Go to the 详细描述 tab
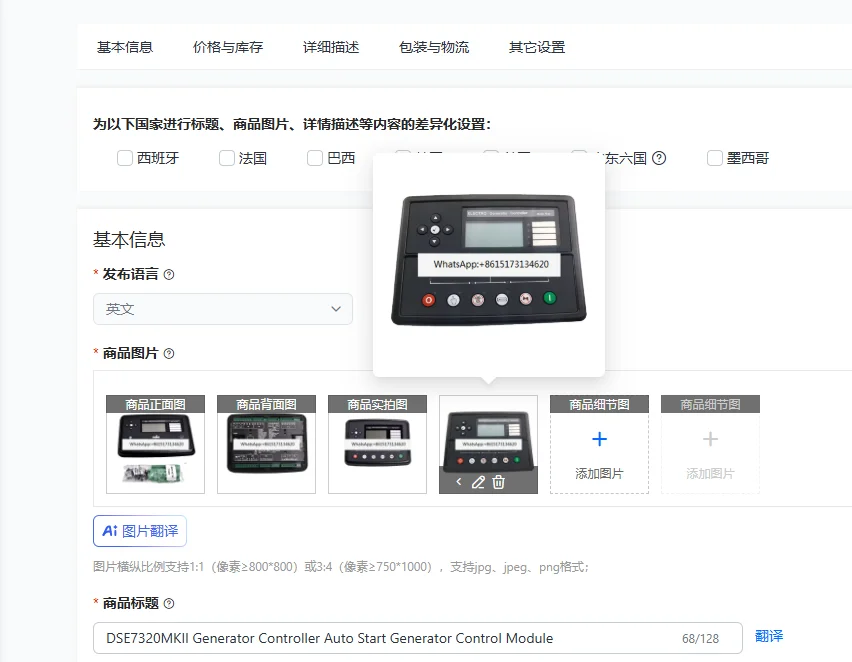852x662 pixels. [x=331, y=47]
